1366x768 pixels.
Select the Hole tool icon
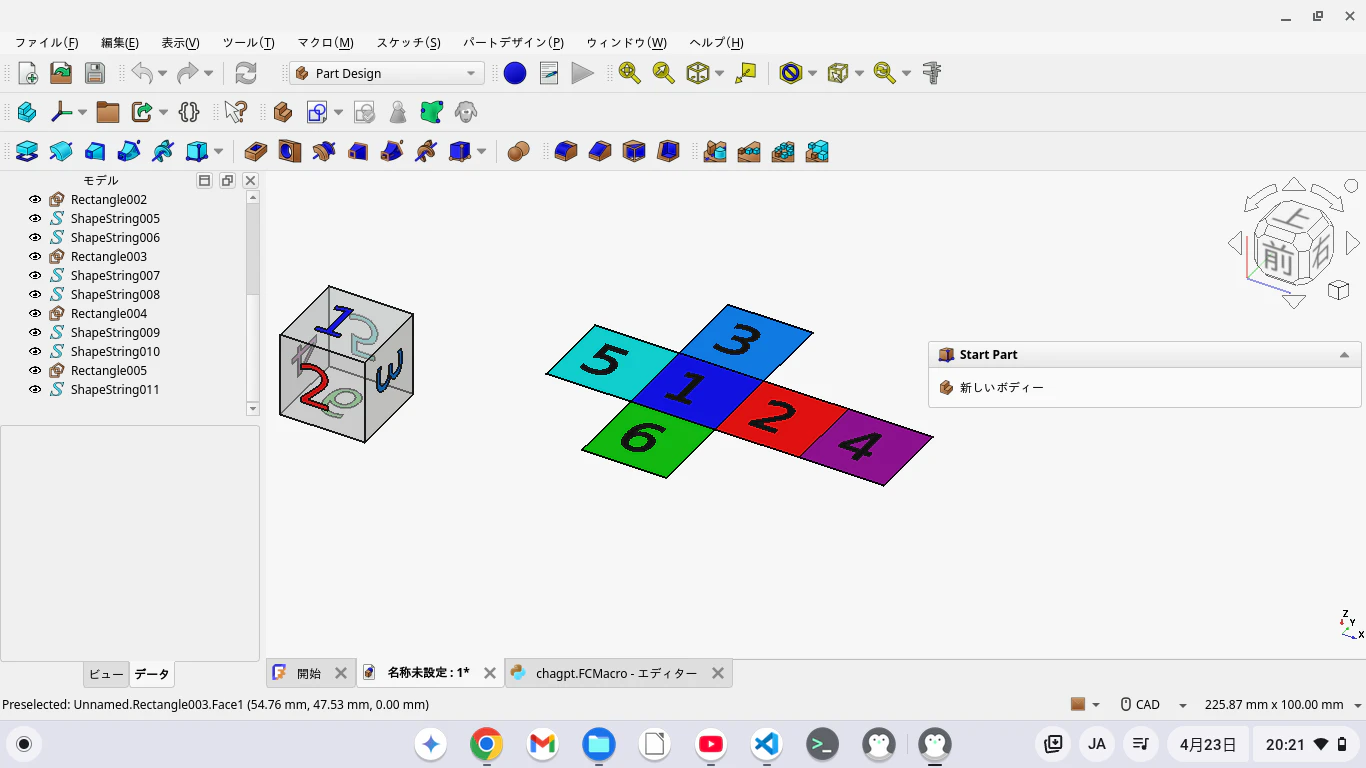[x=290, y=151]
